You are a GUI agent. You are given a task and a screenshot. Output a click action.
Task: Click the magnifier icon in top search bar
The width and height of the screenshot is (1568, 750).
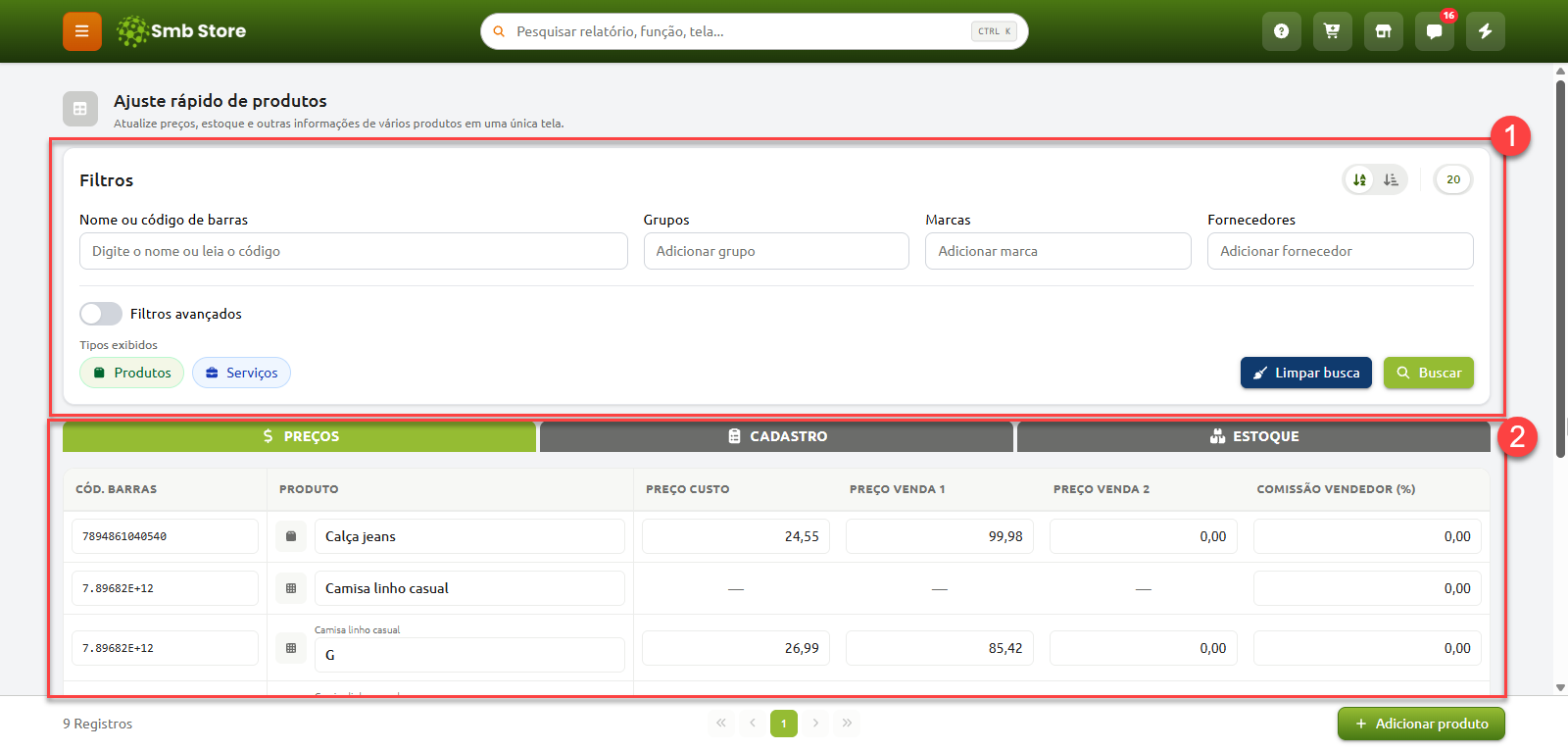point(499,31)
